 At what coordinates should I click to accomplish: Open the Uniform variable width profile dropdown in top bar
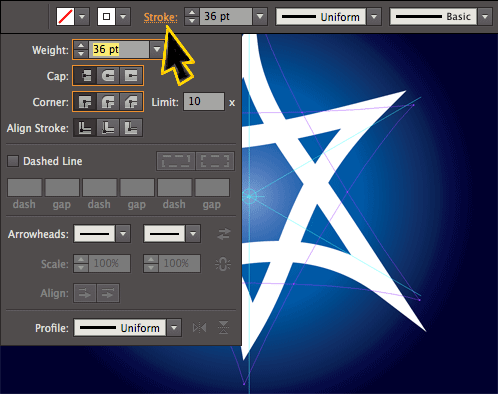coord(374,16)
